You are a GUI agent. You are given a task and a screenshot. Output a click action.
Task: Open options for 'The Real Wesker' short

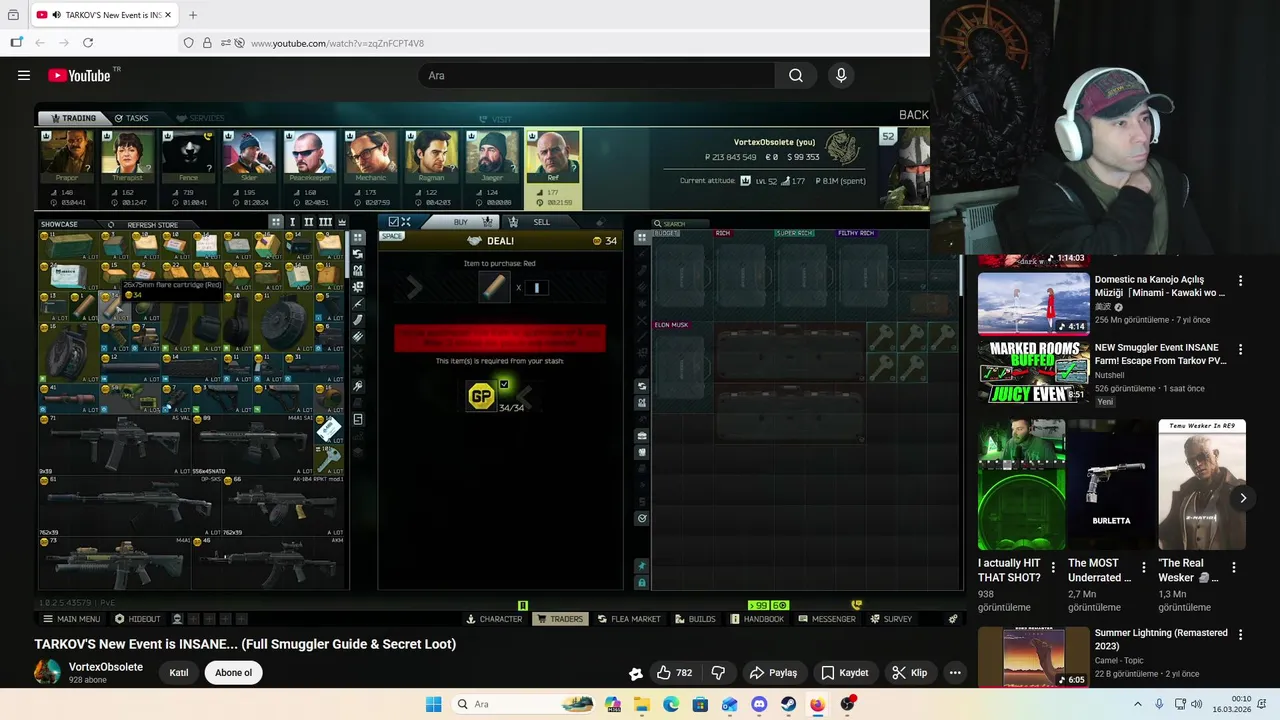pyautogui.click(x=1234, y=567)
